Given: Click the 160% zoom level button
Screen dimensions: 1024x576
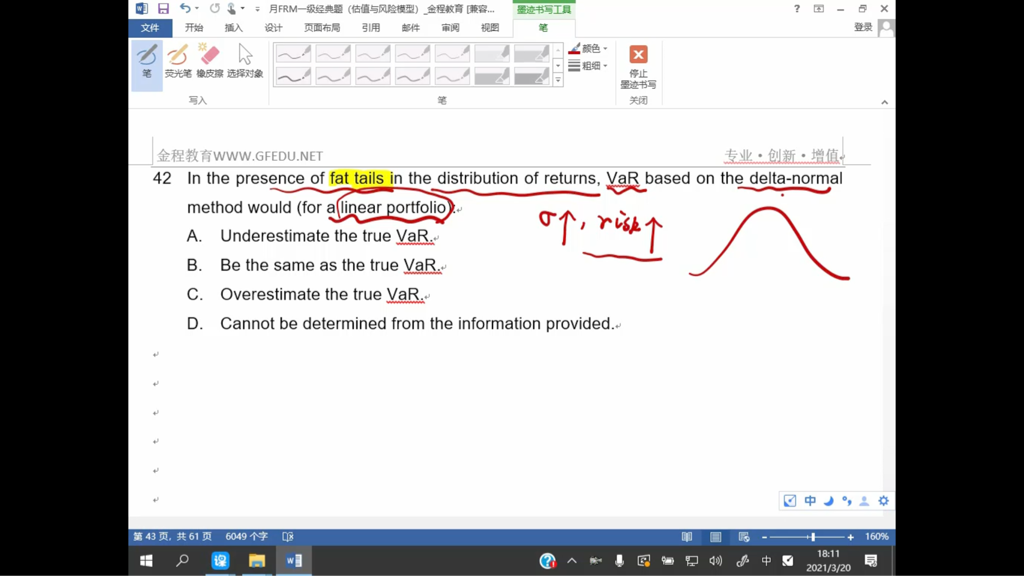Looking at the screenshot, I should pyautogui.click(x=876, y=537).
